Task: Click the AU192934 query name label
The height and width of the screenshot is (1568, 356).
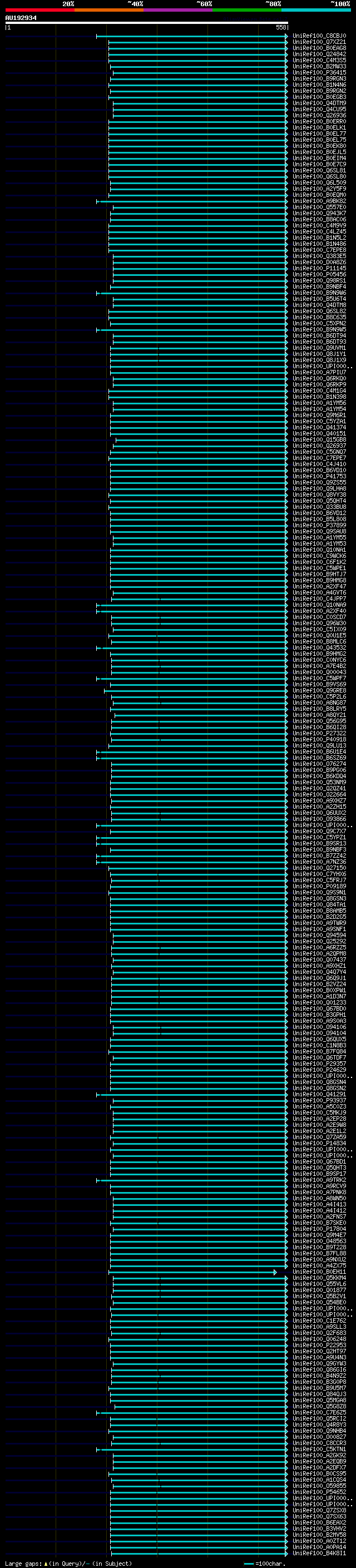Action: (21, 18)
